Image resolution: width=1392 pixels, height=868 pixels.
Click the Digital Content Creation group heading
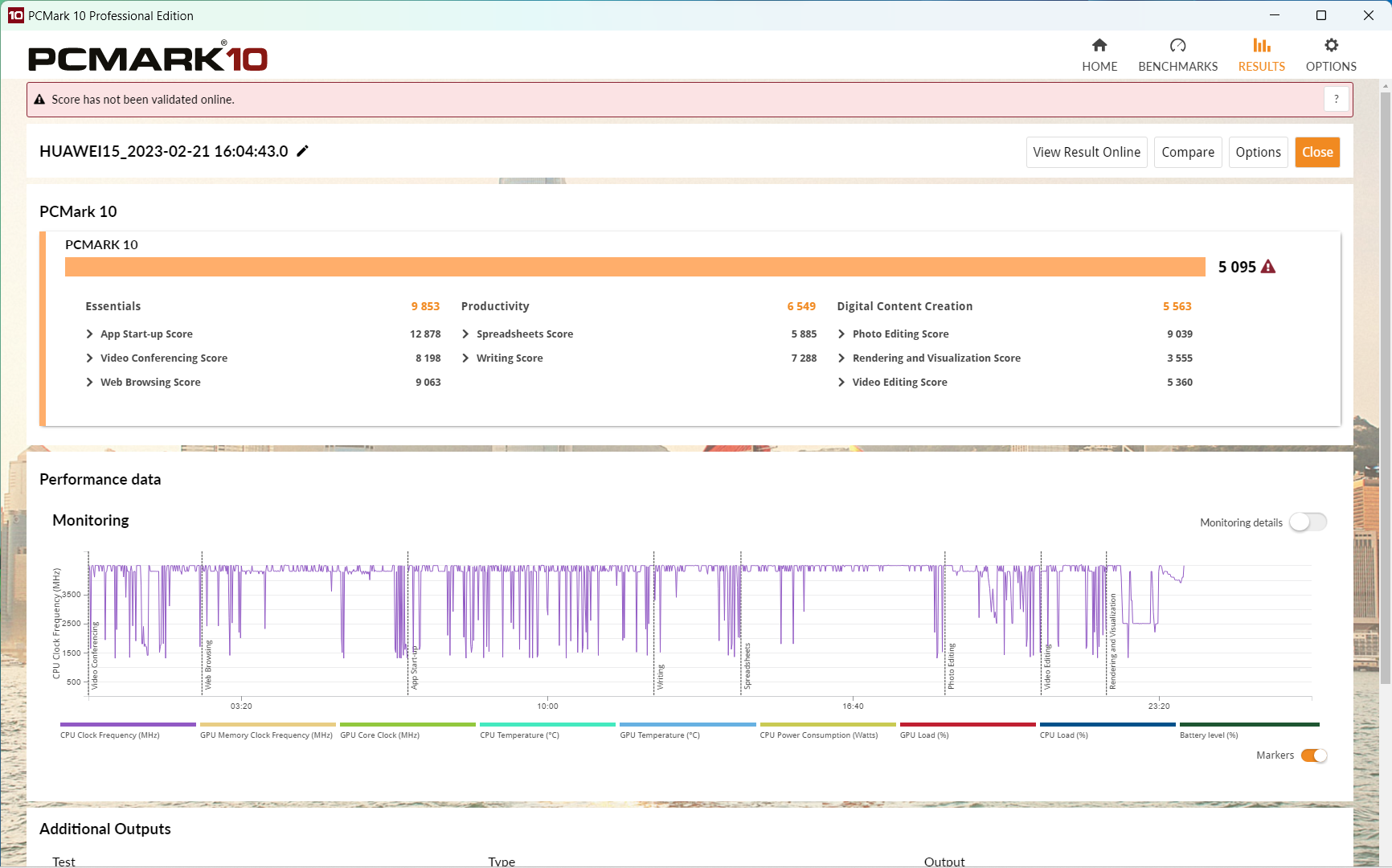pyautogui.click(x=905, y=306)
